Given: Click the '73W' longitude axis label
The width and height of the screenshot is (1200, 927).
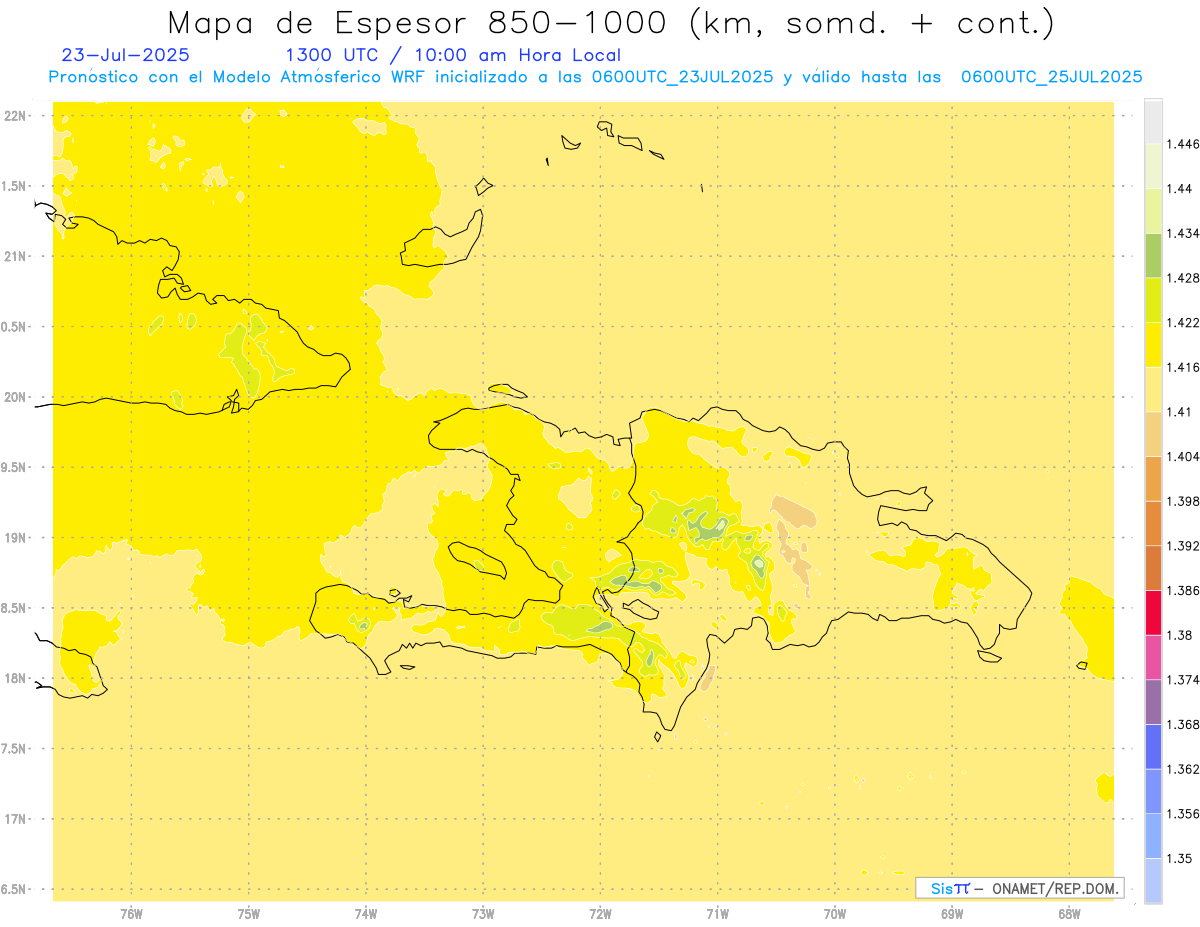Looking at the screenshot, I should (x=483, y=913).
